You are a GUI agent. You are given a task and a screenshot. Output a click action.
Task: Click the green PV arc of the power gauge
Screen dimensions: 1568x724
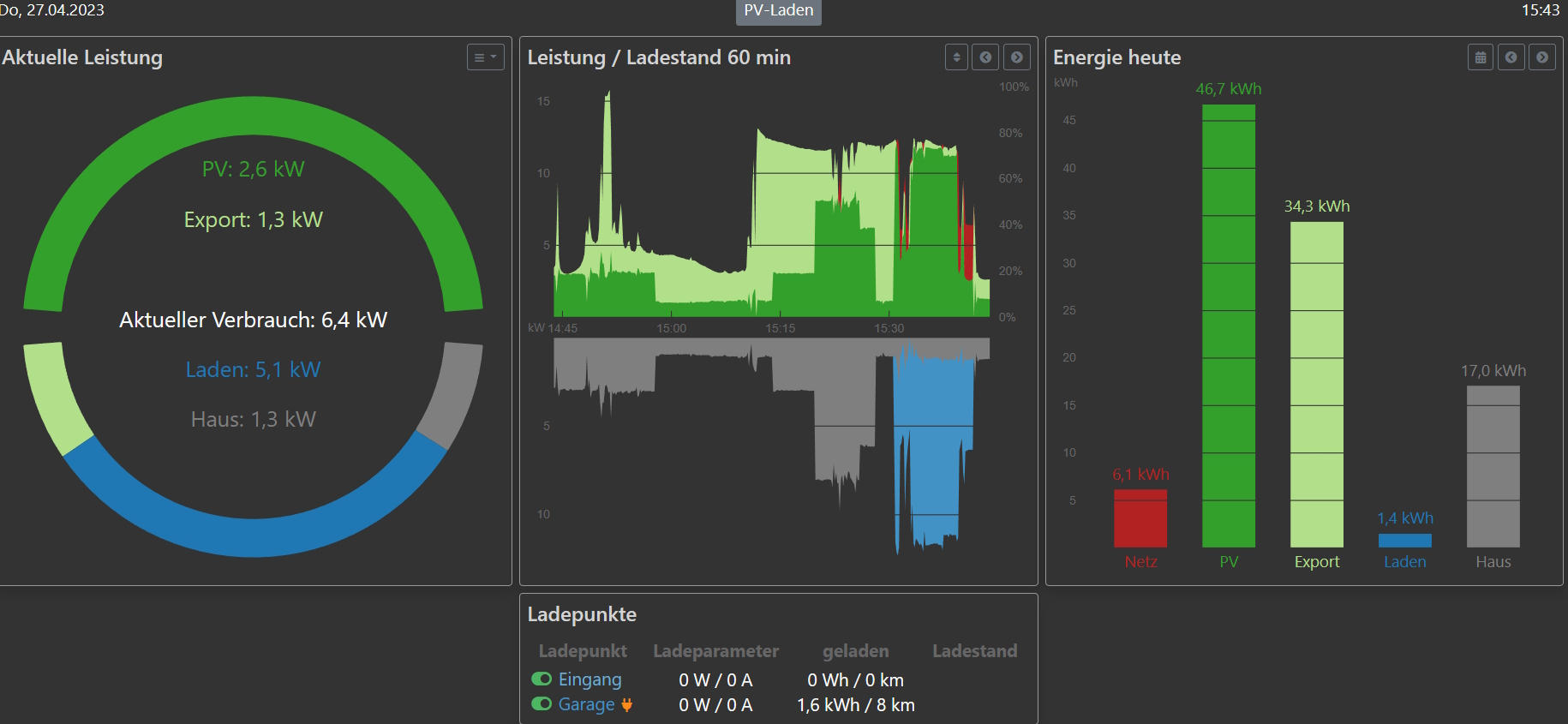(254, 116)
